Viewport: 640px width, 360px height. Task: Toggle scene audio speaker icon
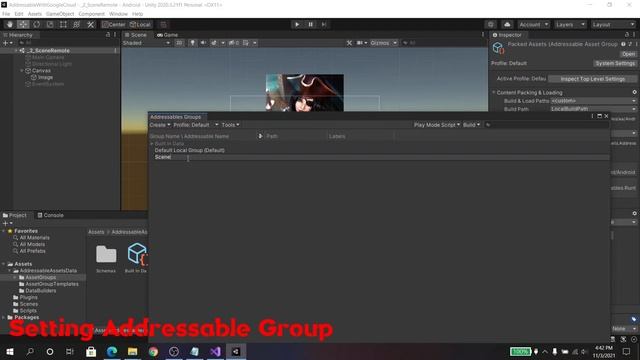(203, 43)
